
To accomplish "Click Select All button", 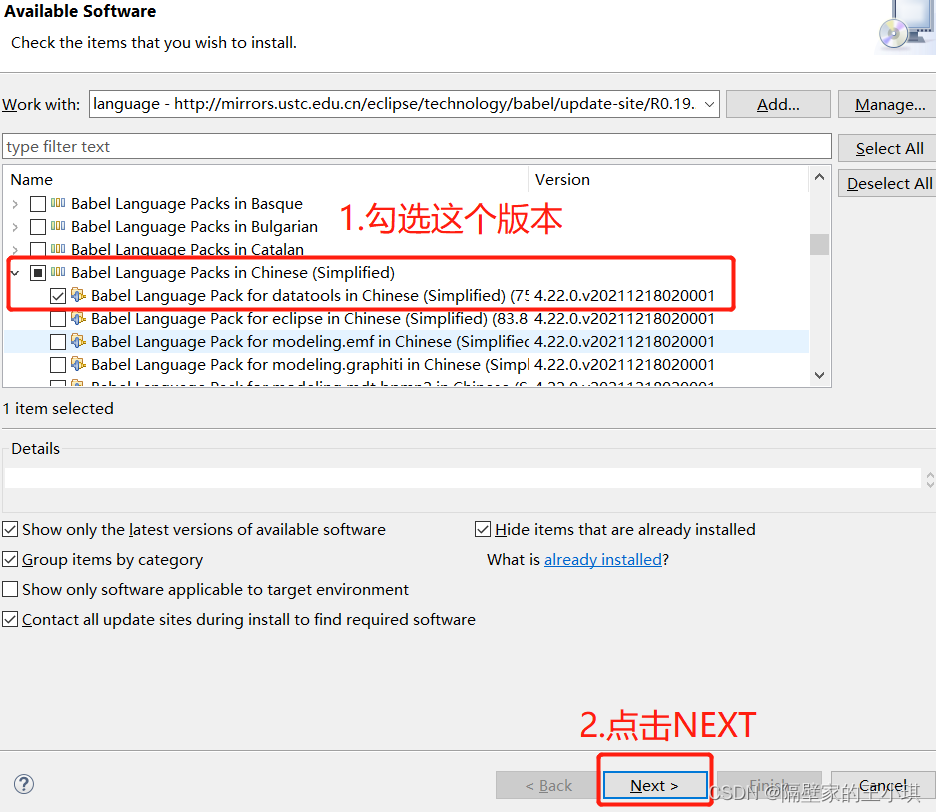I will [888, 148].
